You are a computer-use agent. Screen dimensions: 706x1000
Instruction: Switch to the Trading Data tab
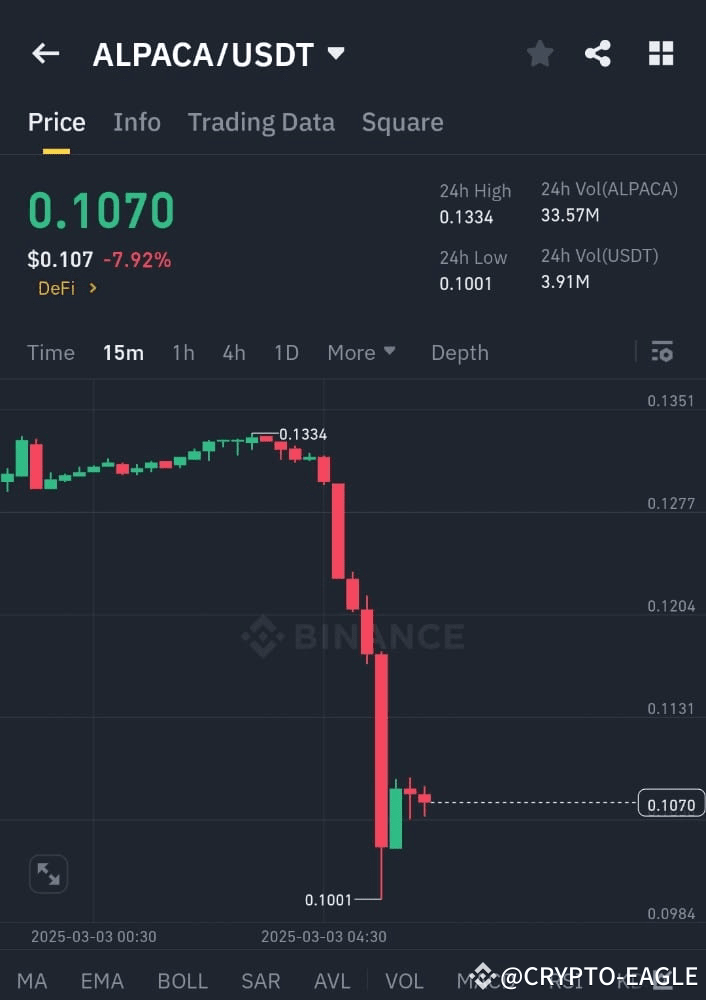point(261,122)
